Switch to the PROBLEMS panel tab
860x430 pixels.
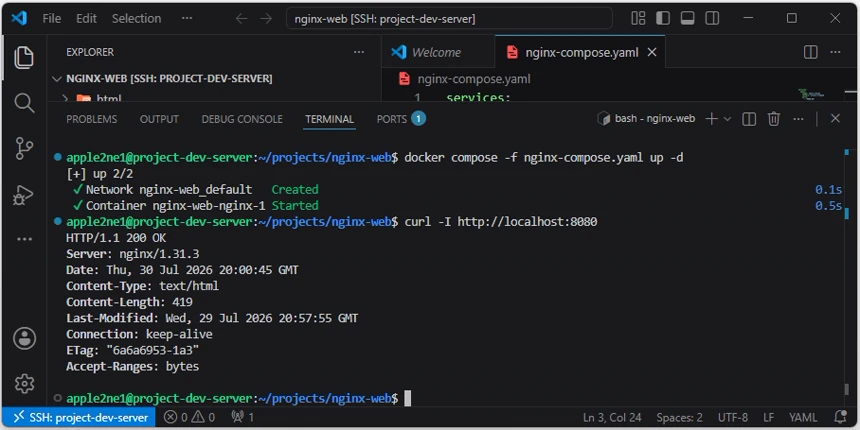[92, 119]
